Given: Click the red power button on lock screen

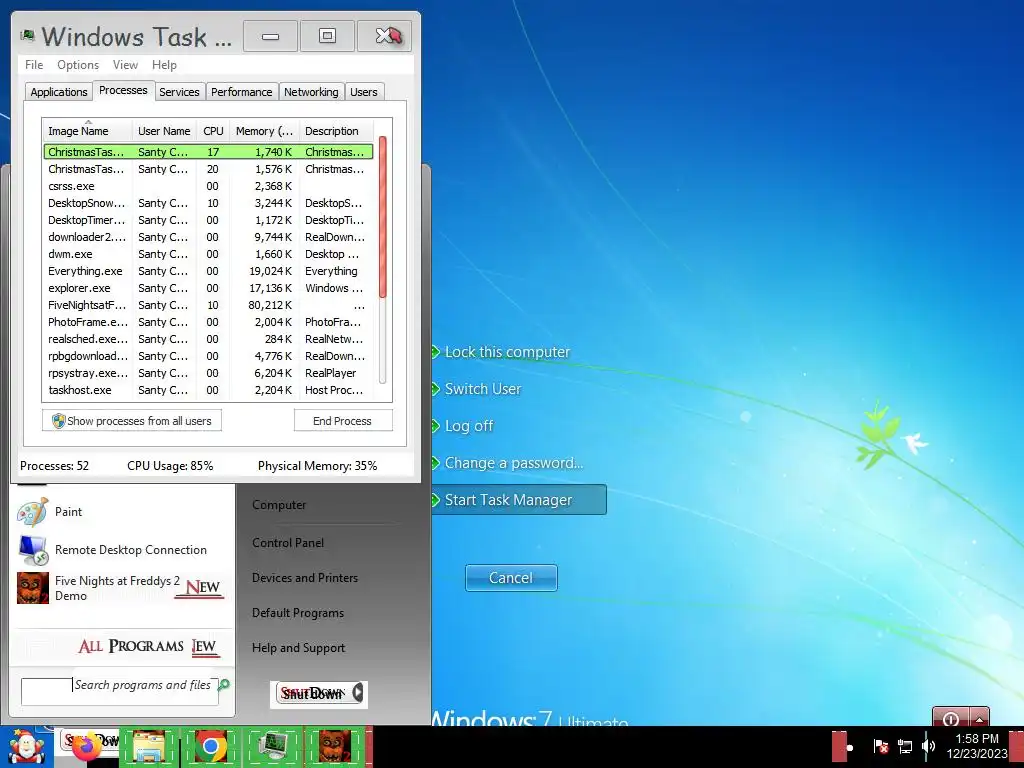Looking at the screenshot, I should point(950,718).
